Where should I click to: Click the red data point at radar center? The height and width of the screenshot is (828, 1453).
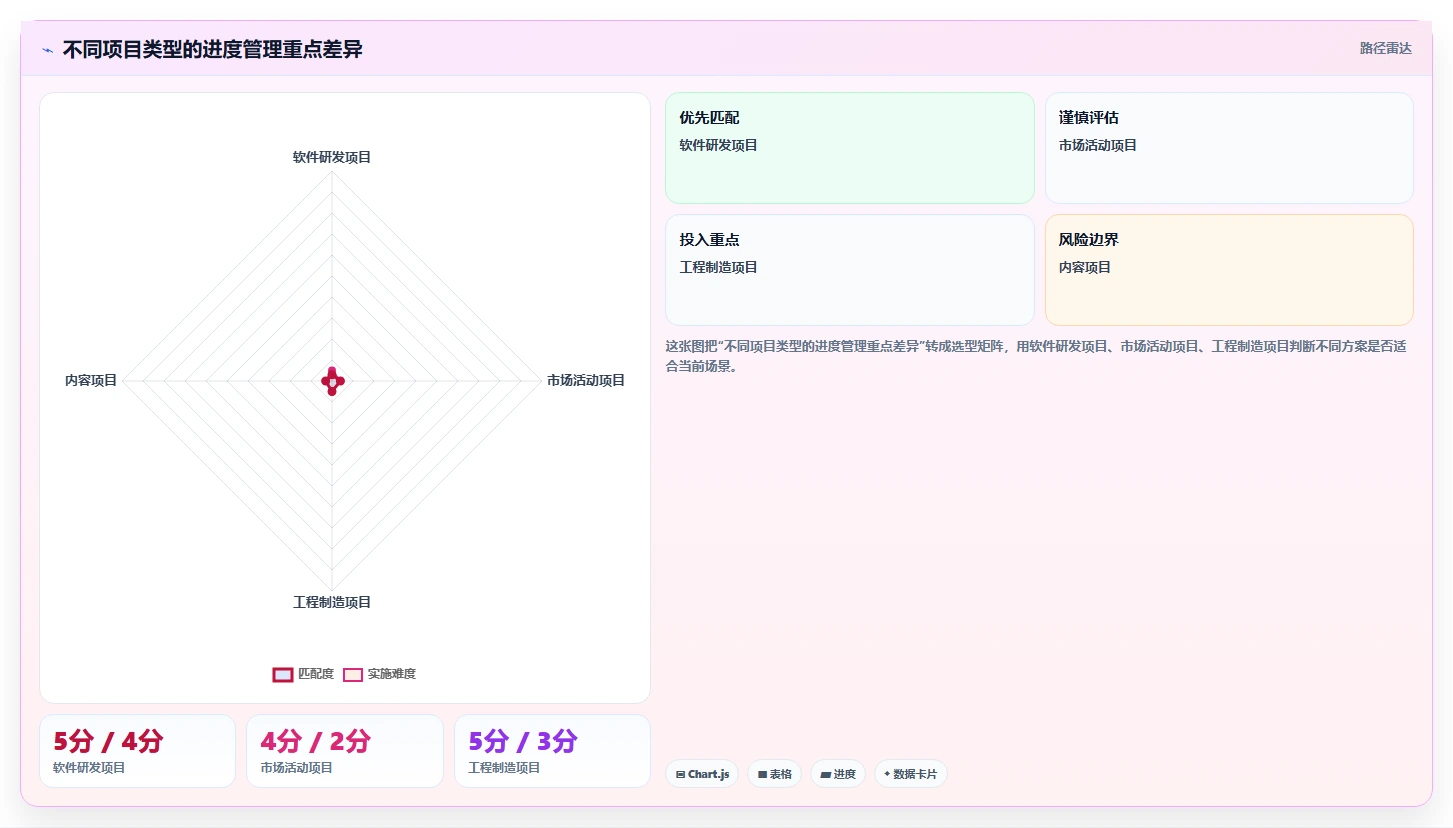pos(333,380)
